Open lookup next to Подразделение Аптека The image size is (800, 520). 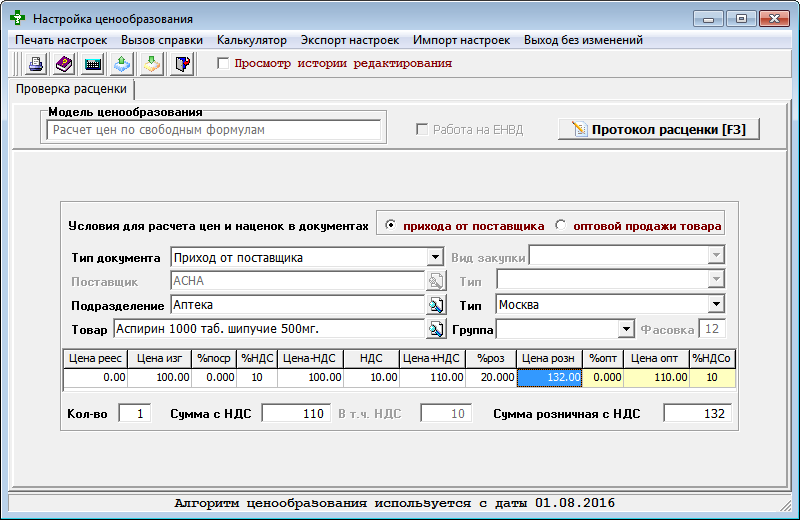(436, 305)
